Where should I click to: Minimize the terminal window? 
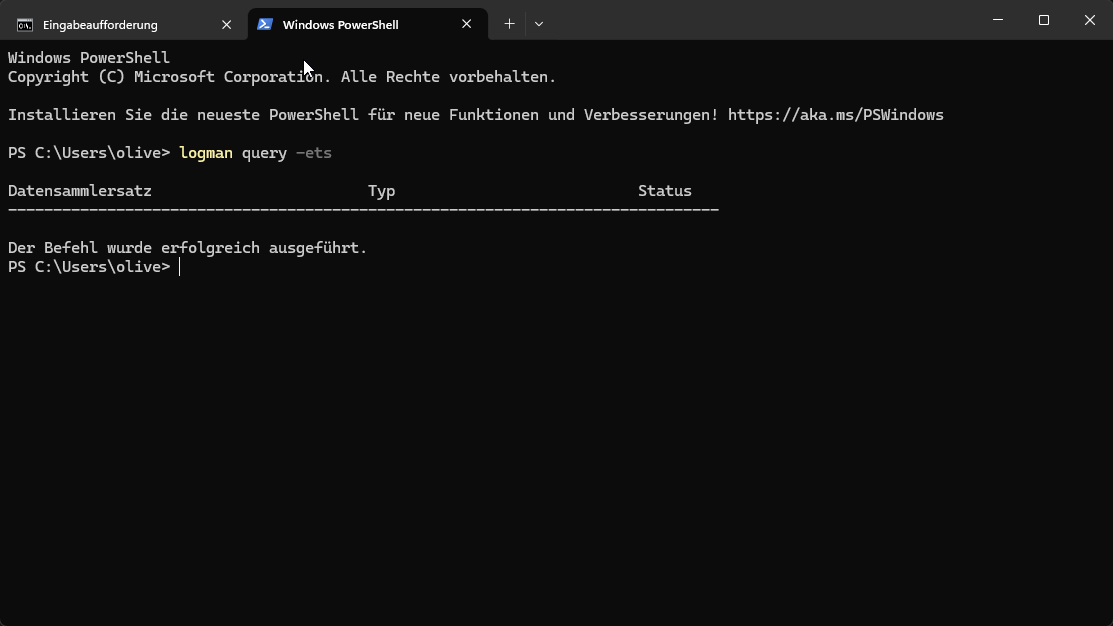998,20
